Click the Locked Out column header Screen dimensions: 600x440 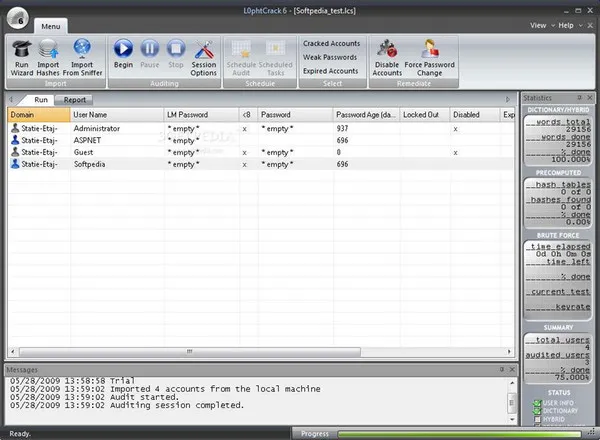click(424, 115)
